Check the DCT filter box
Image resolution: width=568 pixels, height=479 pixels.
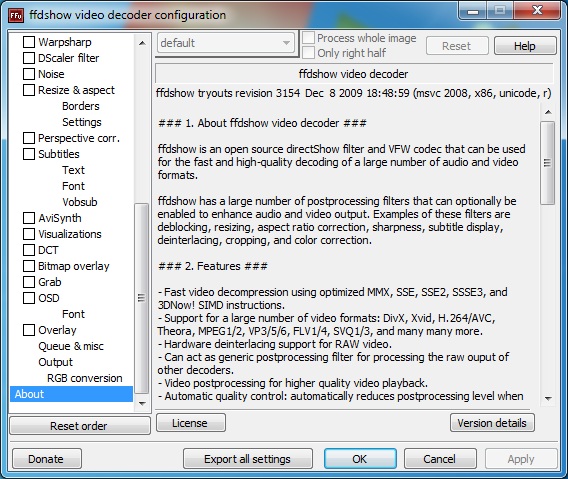click(x=29, y=250)
